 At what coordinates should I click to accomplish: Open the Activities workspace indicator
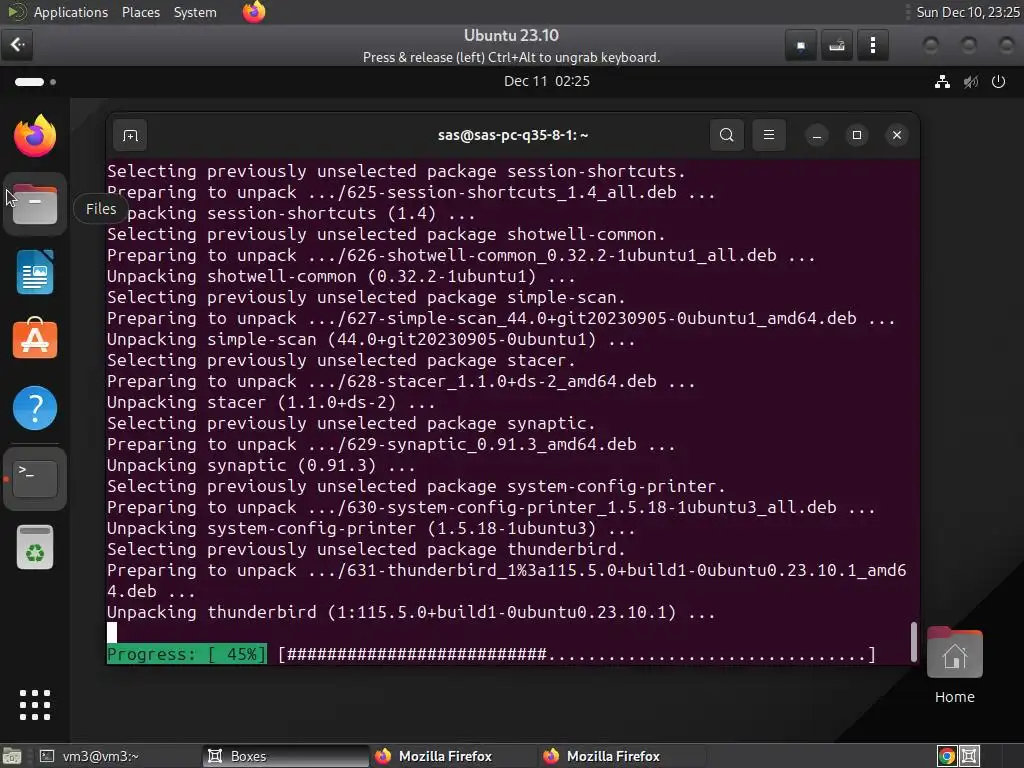click(x=35, y=82)
